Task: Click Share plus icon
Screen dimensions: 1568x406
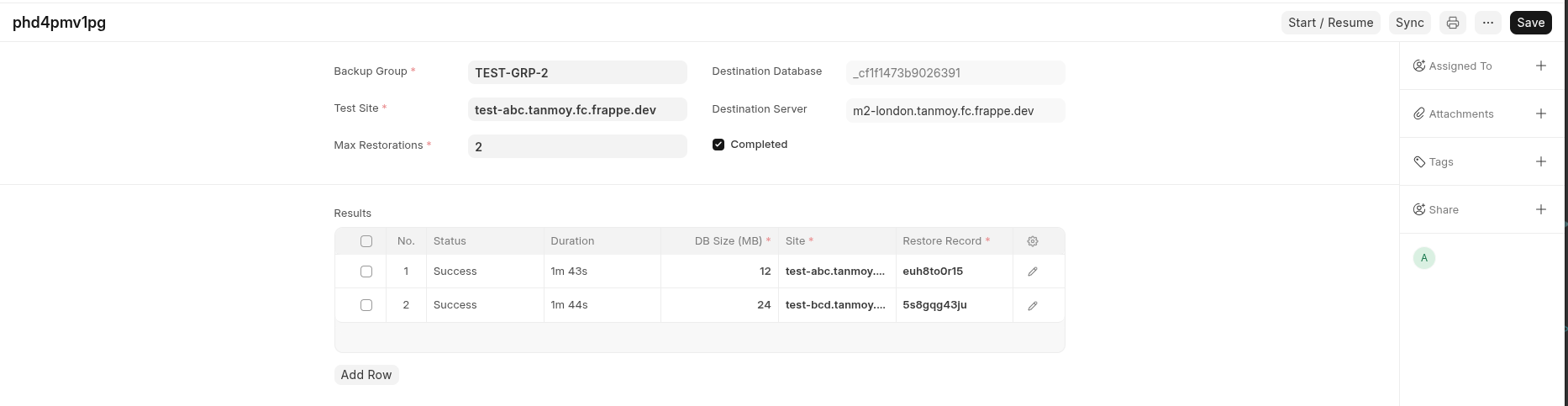Action: pyautogui.click(x=1540, y=209)
